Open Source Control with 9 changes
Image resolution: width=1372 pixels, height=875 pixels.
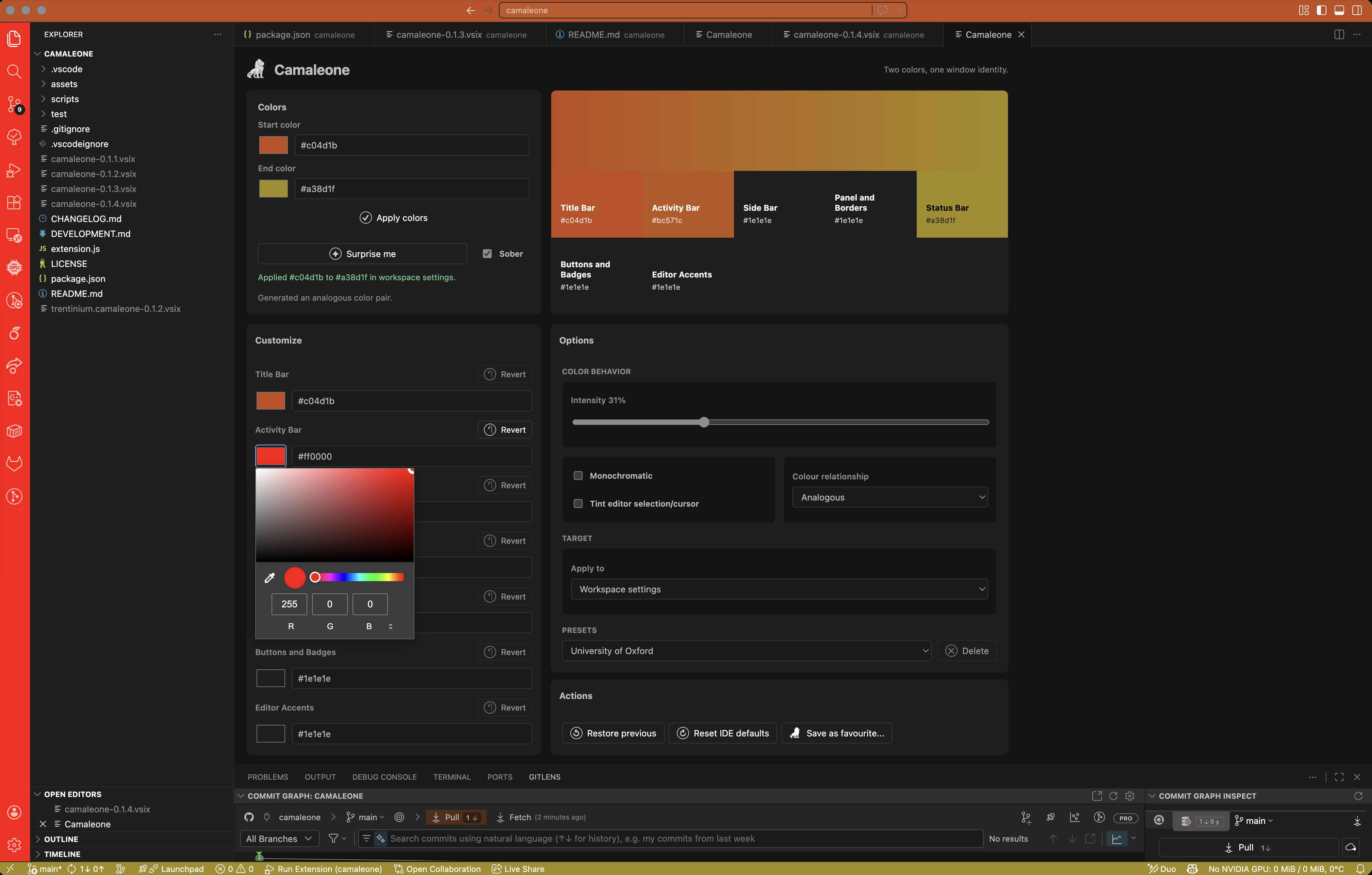click(x=14, y=104)
